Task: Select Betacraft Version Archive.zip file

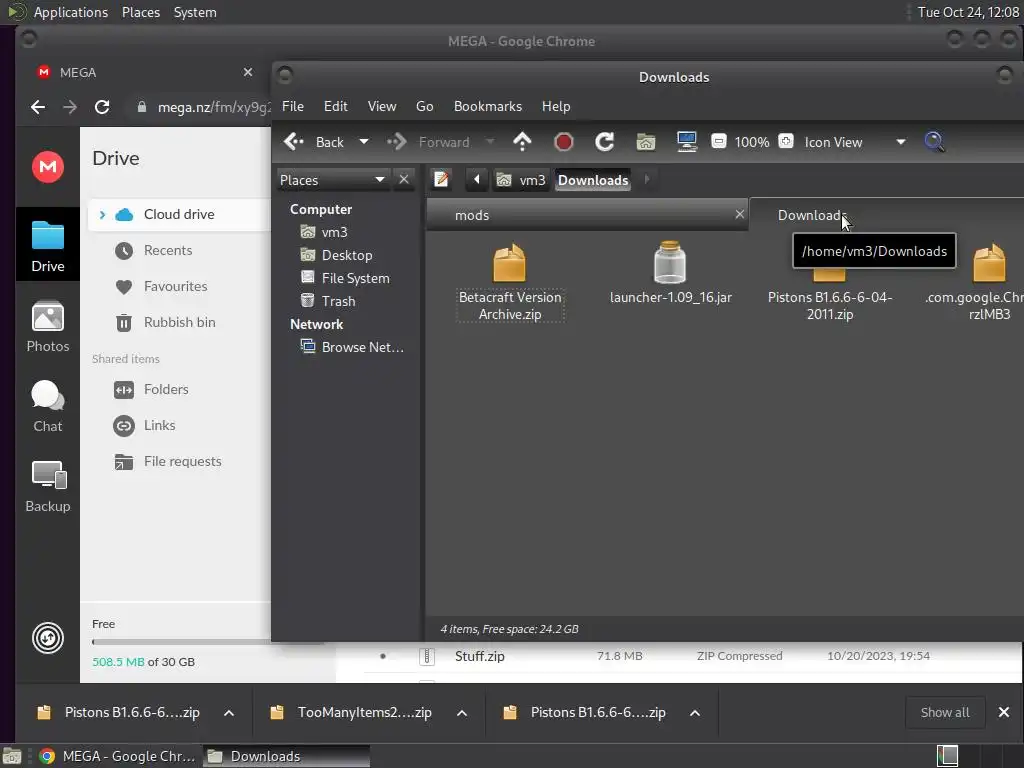Action: click(509, 282)
